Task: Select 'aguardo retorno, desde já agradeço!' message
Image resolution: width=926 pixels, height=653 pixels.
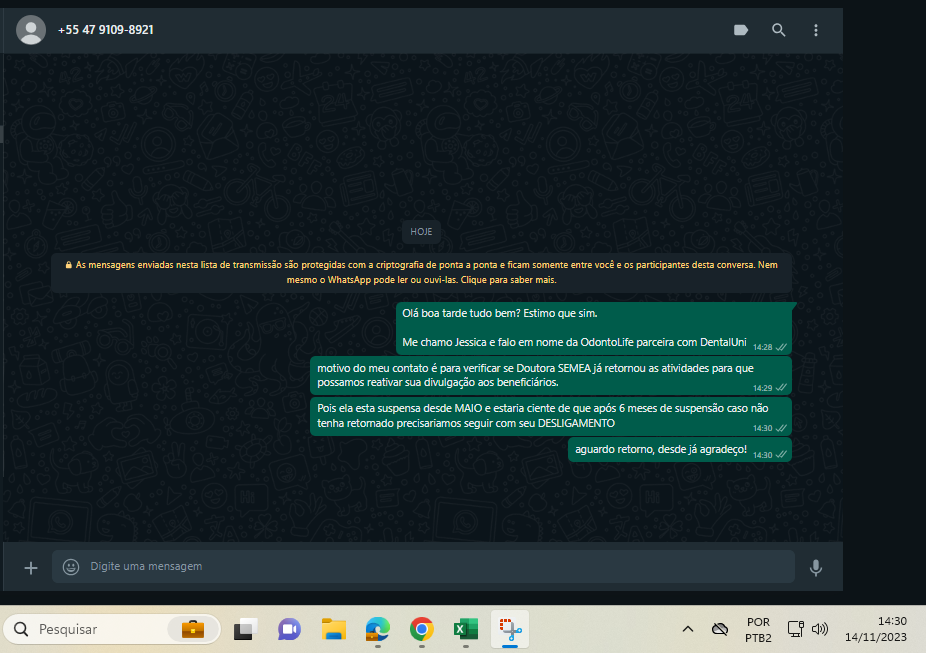Action: (680, 450)
